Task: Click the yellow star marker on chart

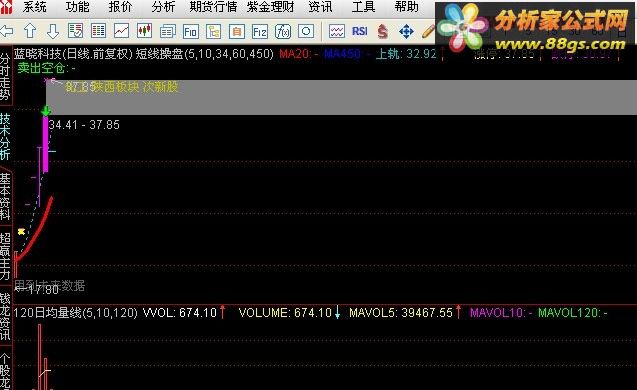Action: (21, 232)
